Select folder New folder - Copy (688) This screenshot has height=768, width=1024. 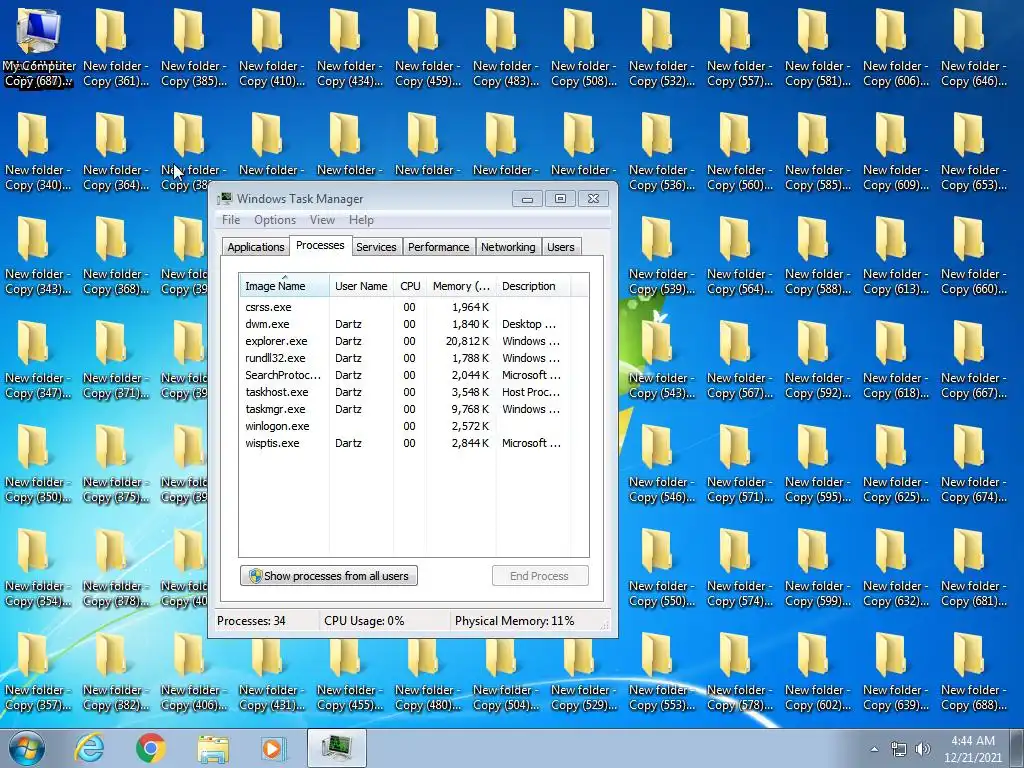coord(974,672)
